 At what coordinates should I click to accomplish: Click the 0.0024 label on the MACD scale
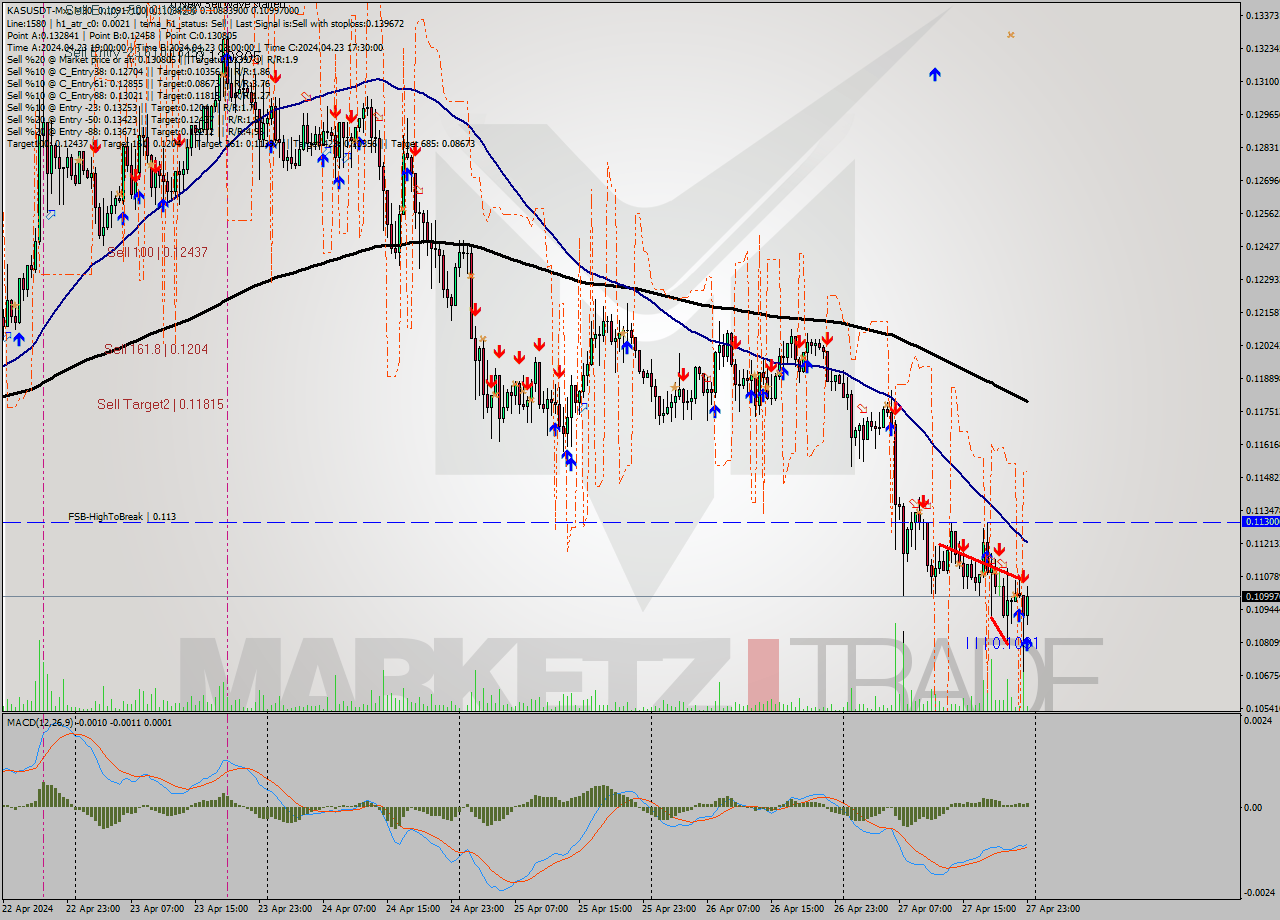pyautogui.click(x=1258, y=721)
